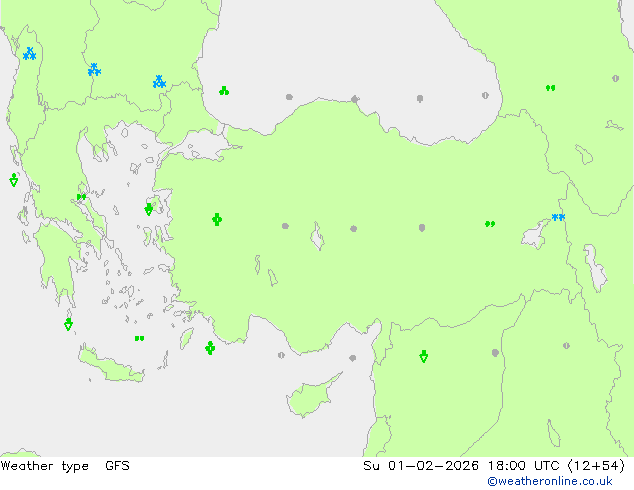Click the gray dot over eastern Syria
The height and width of the screenshot is (490, 634).
click(495, 353)
